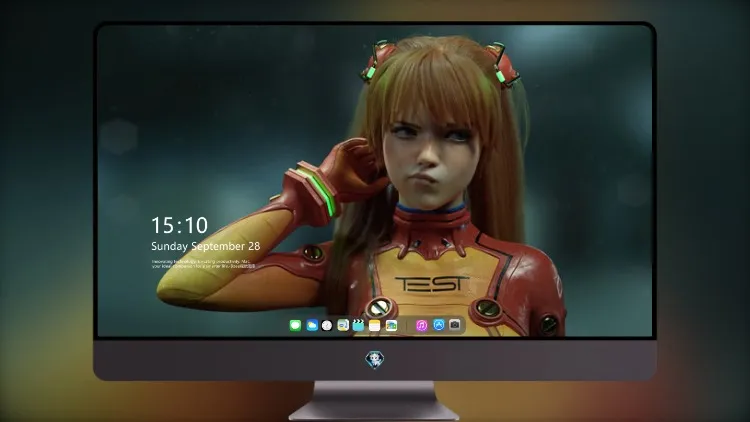Open the clapperboard Videos dock icon
Viewport: 750px width, 422px height.
[x=358, y=326]
